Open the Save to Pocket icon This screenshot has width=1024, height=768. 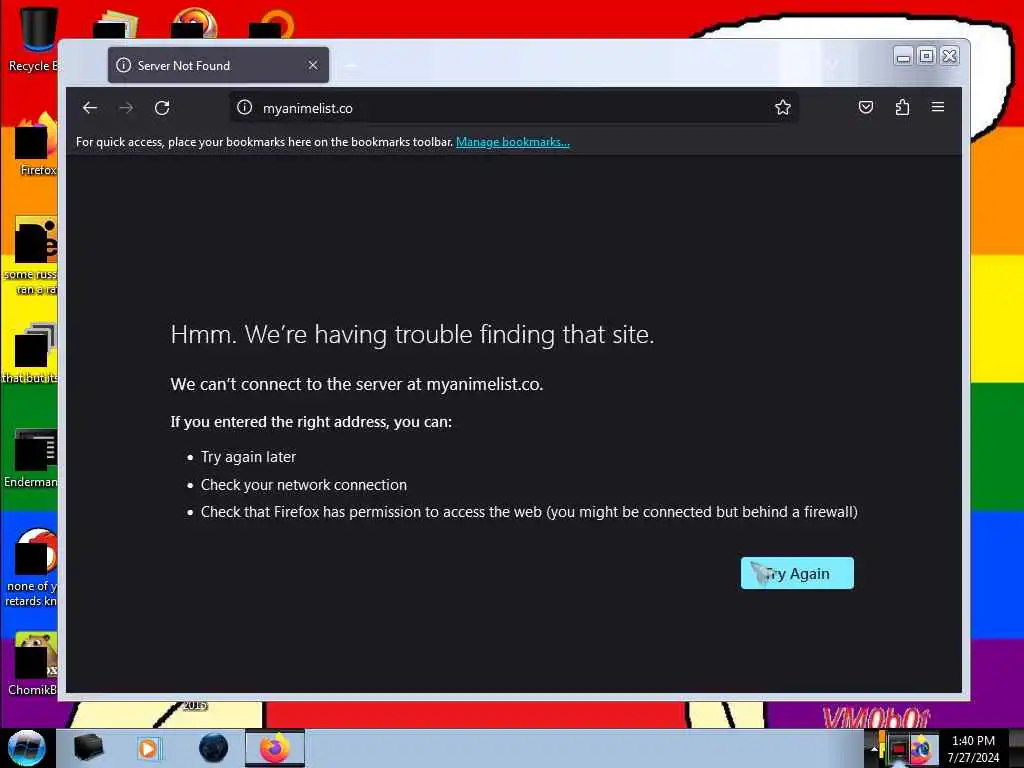(865, 107)
